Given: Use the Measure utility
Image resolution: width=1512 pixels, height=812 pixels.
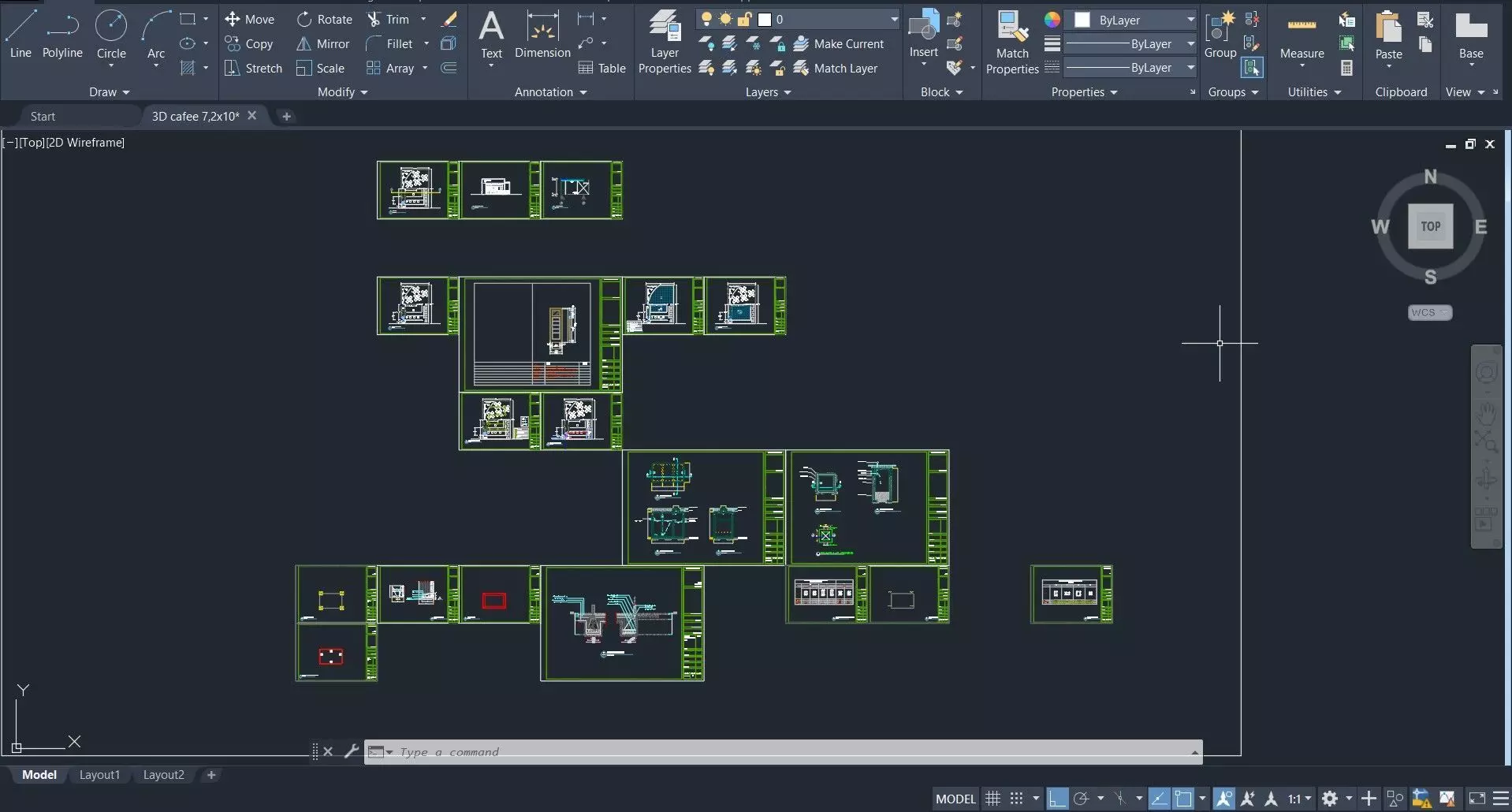Looking at the screenshot, I should (x=1302, y=35).
